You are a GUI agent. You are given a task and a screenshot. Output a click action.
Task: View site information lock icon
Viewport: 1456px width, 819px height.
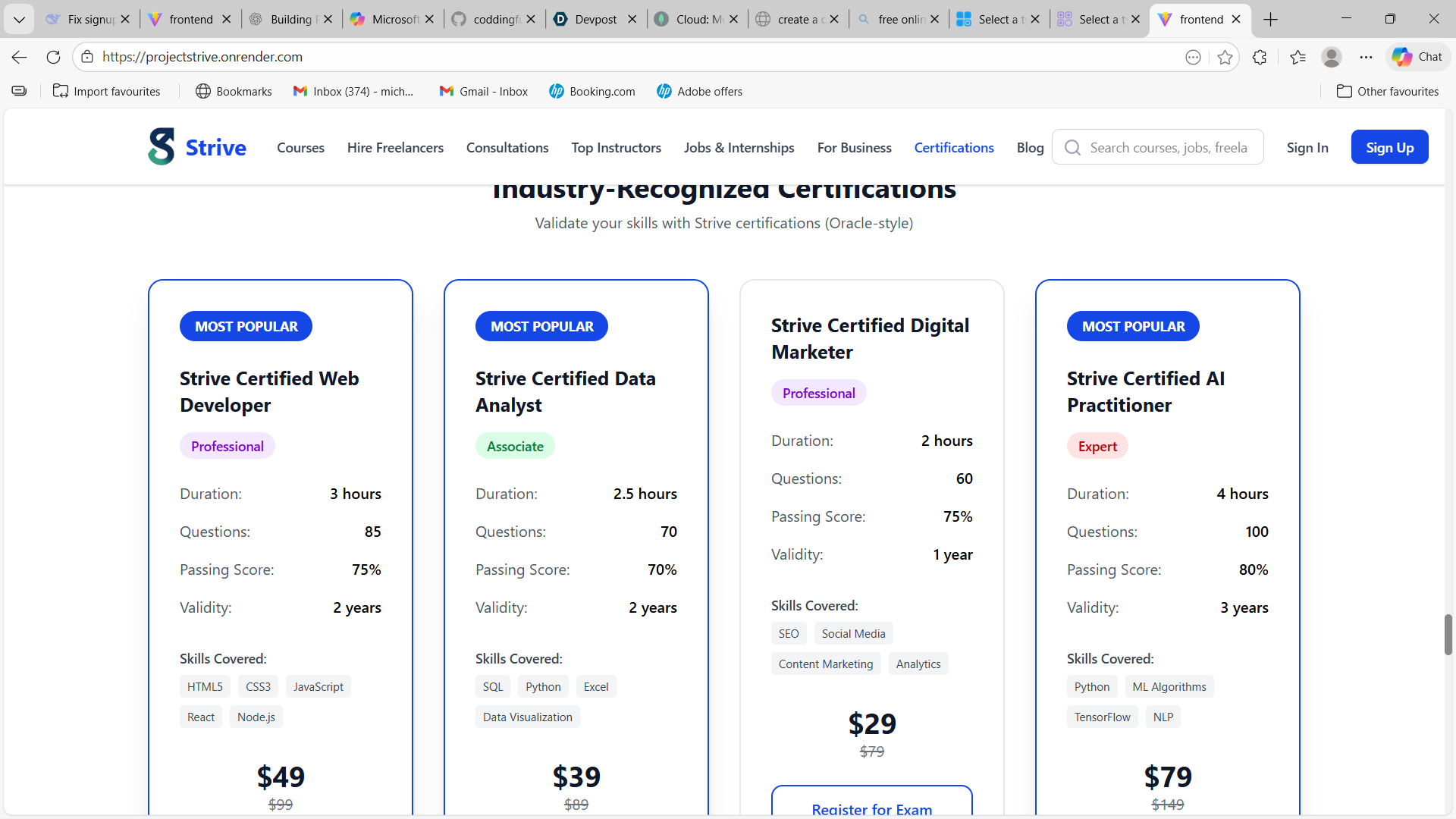pyautogui.click(x=87, y=57)
